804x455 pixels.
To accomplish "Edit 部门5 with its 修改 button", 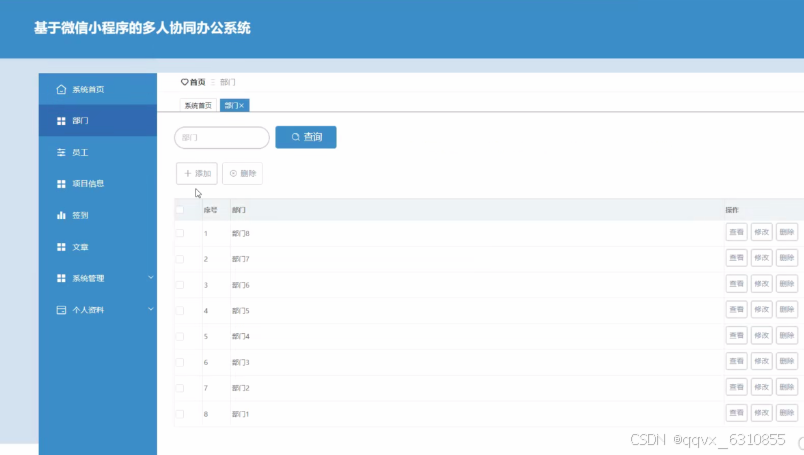I will (x=761, y=309).
